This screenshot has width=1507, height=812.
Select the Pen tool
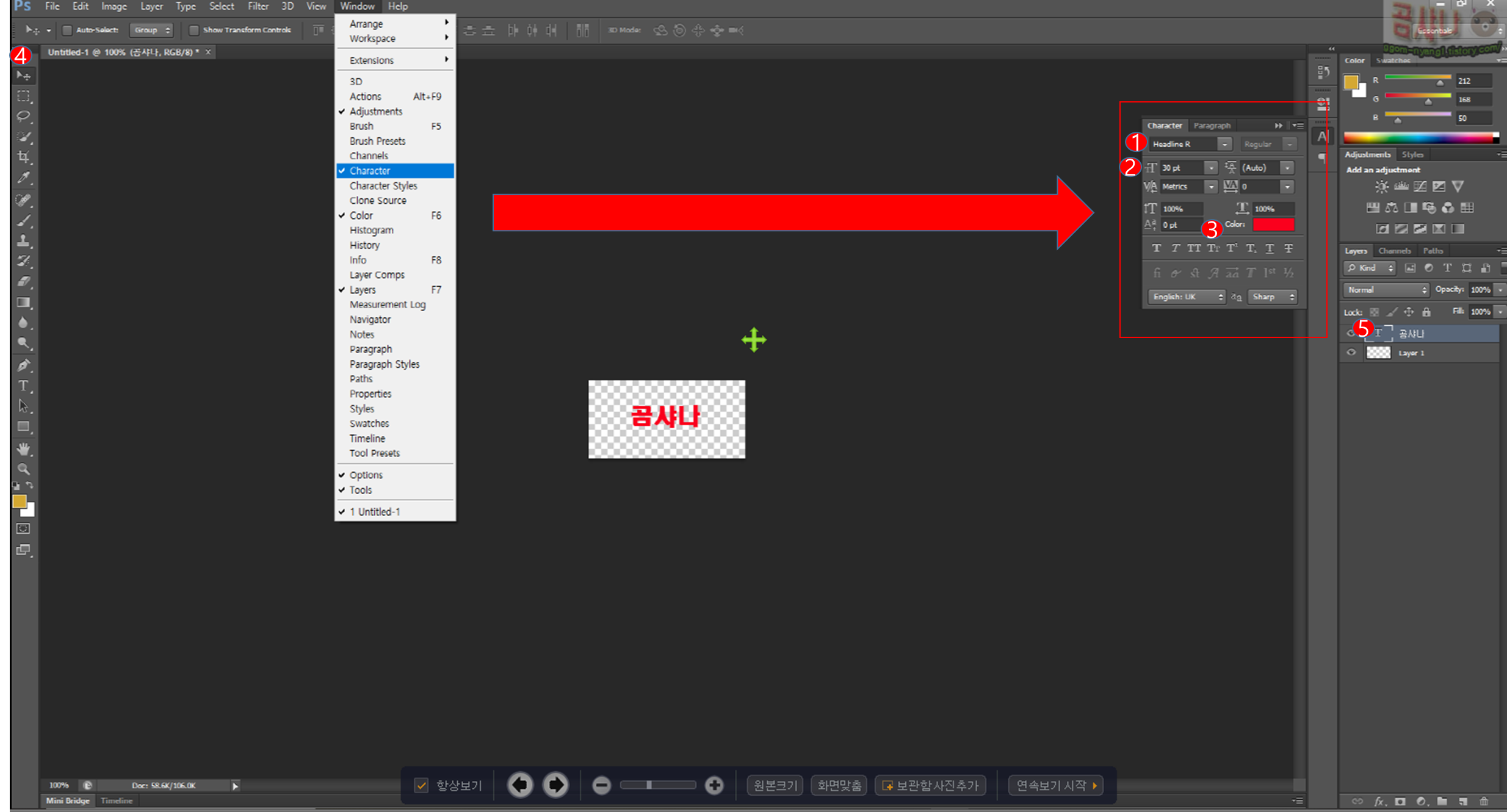pyautogui.click(x=23, y=365)
